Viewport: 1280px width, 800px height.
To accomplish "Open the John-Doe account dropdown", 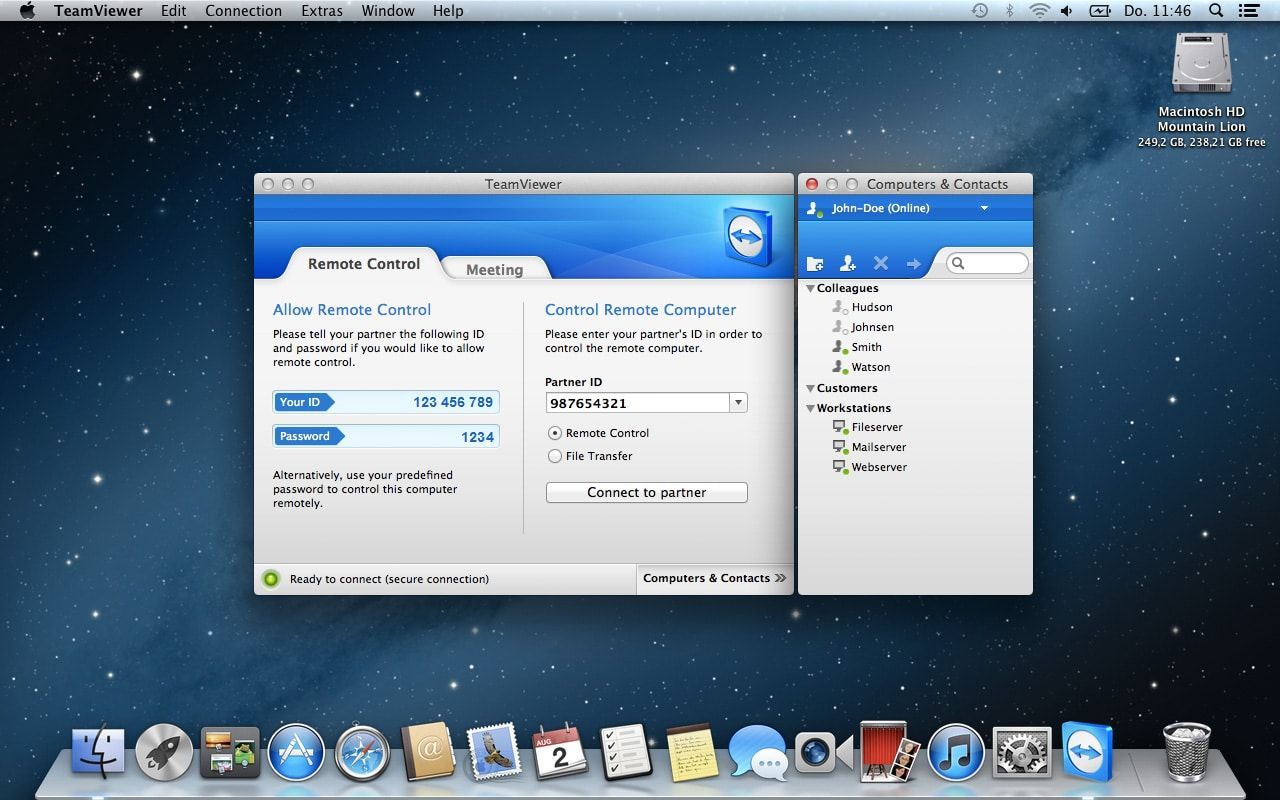I will click(x=985, y=208).
